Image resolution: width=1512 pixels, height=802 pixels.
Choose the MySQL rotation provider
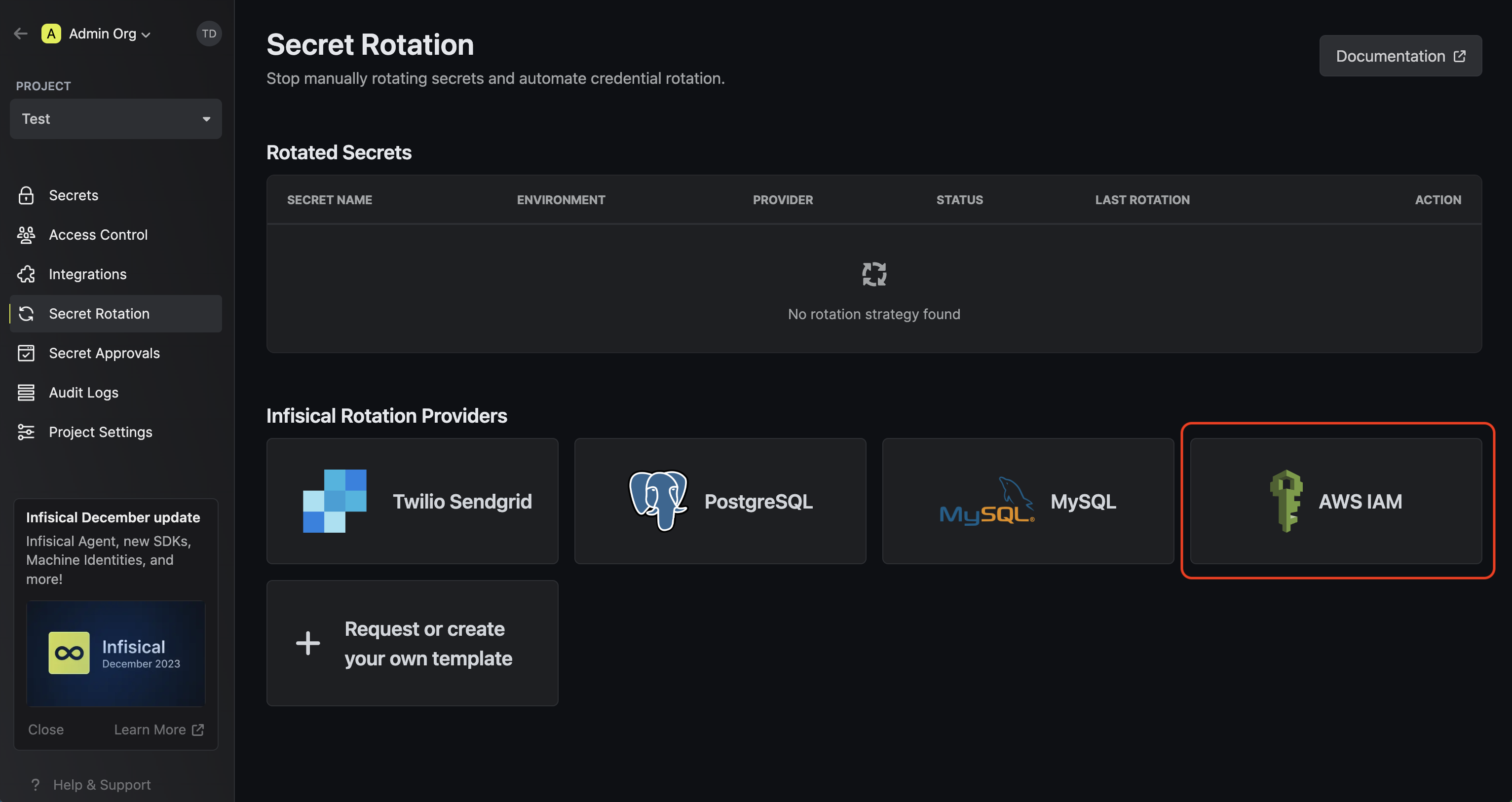(x=1028, y=501)
